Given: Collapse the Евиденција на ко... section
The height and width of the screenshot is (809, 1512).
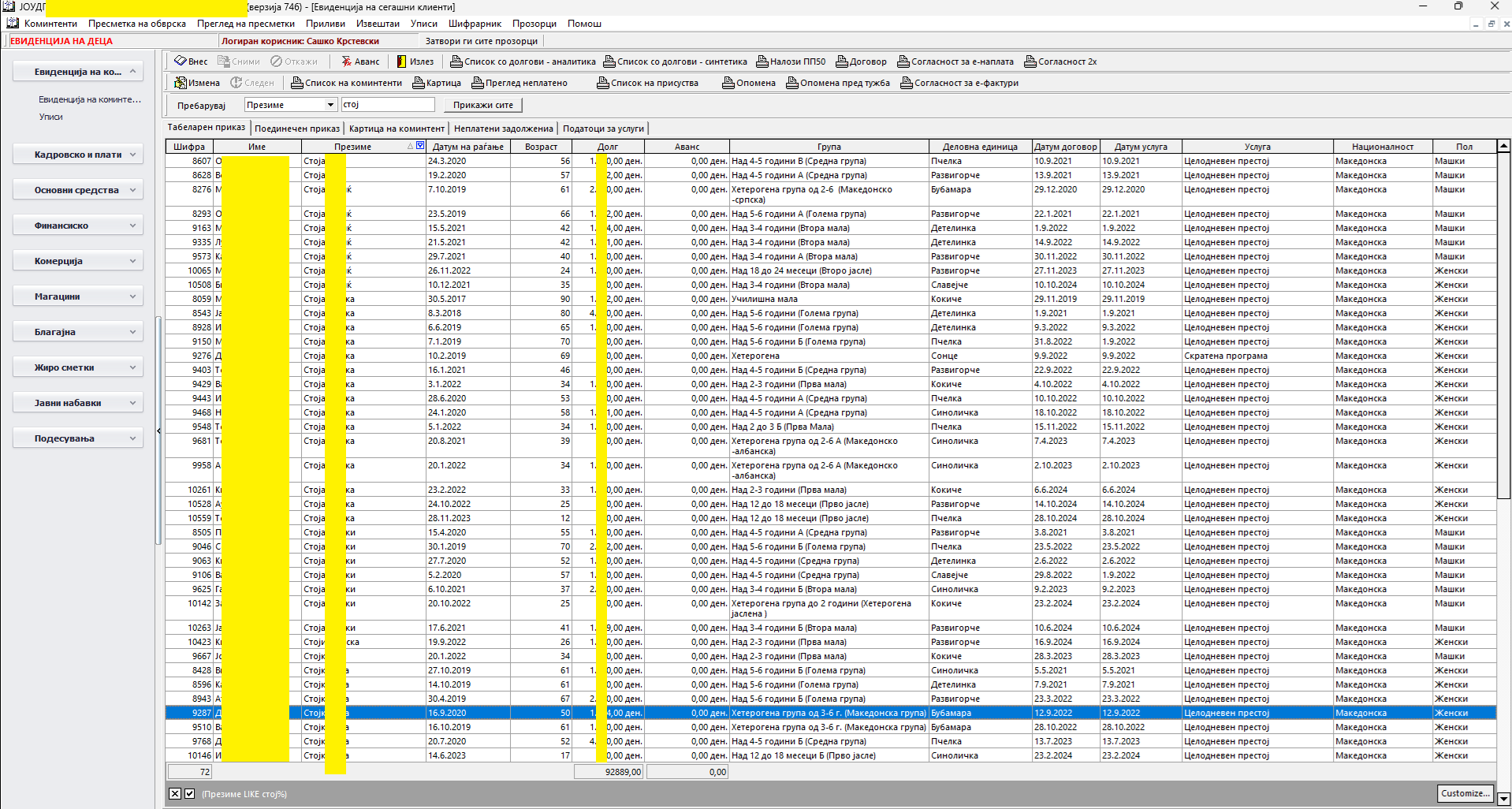Looking at the screenshot, I should pyautogui.click(x=77, y=72).
